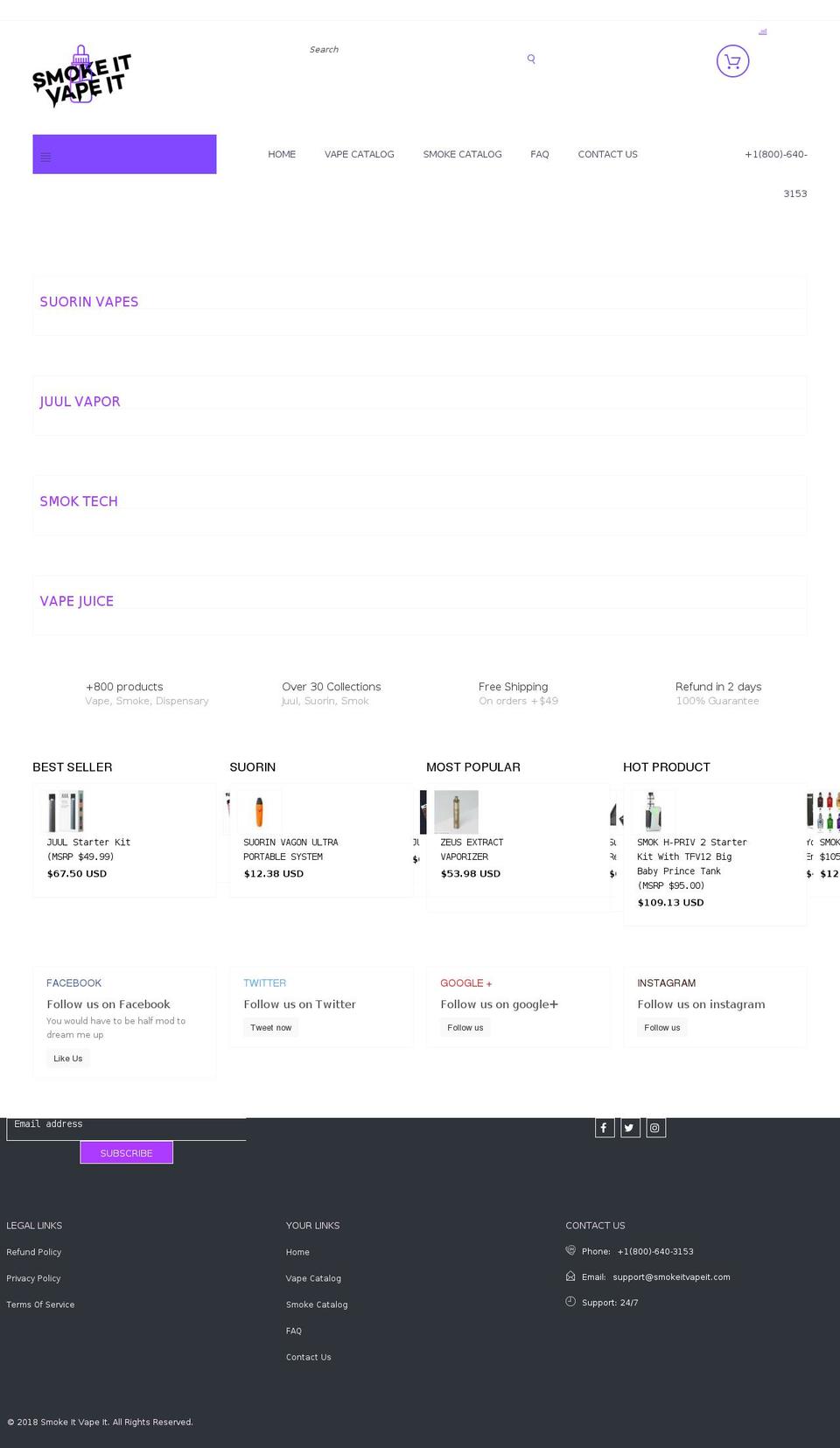Focus the Email address field
This screenshot has width=840, height=1448.
coord(126,1128)
